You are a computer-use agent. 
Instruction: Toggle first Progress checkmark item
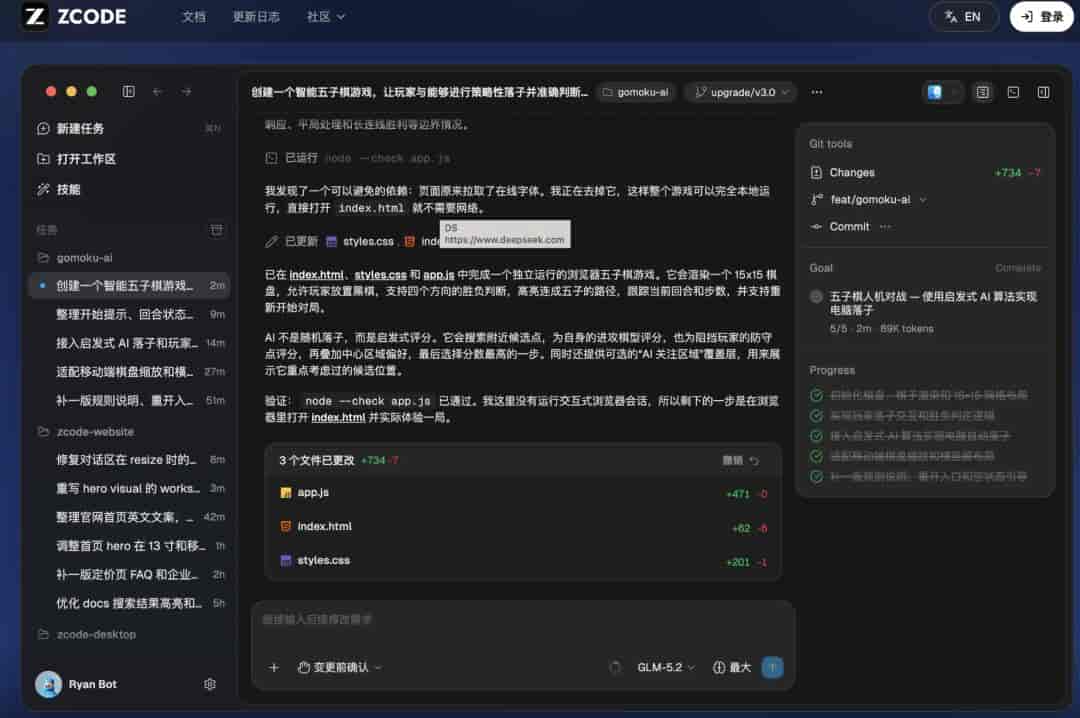[816, 396]
